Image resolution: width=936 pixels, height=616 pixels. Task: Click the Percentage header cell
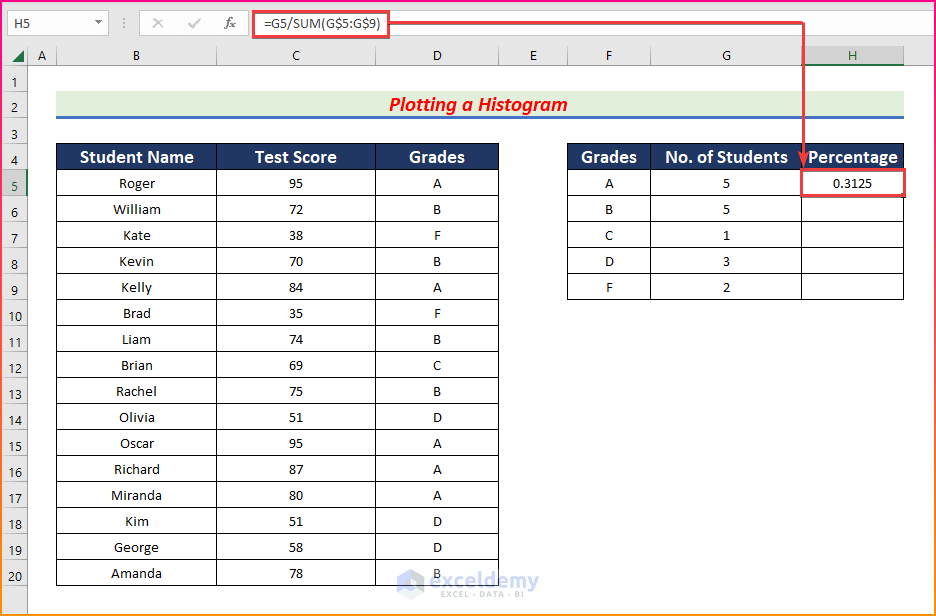click(x=852, y=157)
